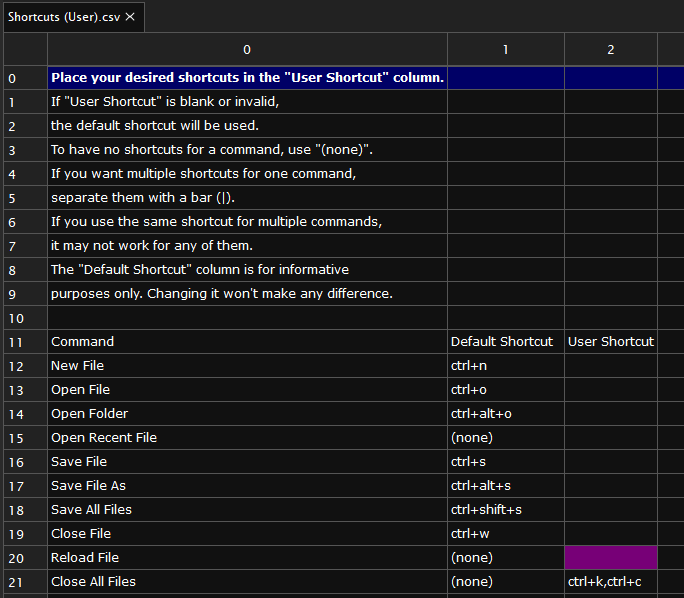Image resolution: width=684 pixels, height=598 pixels.
Task: Click 'The "Default Shortcut" column is for informative' cell
Action: click(x=247, y=270)
